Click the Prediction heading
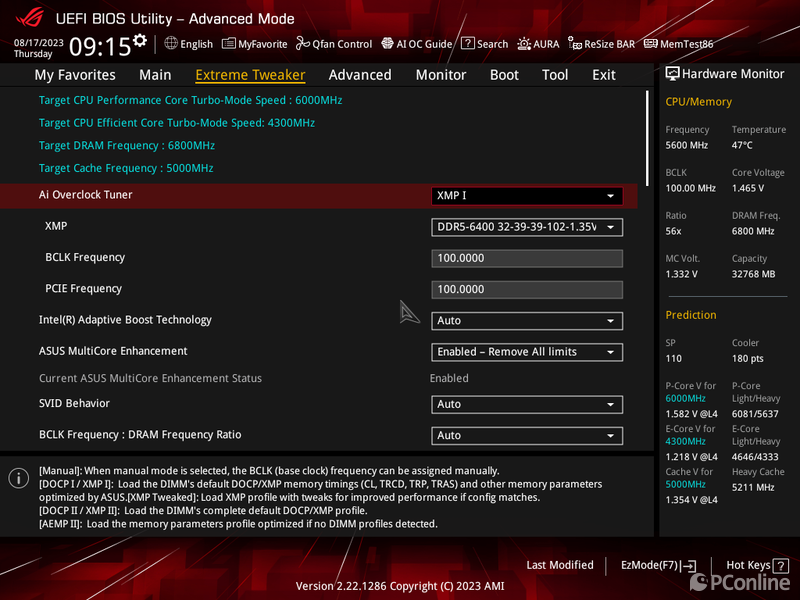This screenshot has width=800, height=600. (691, 315)
